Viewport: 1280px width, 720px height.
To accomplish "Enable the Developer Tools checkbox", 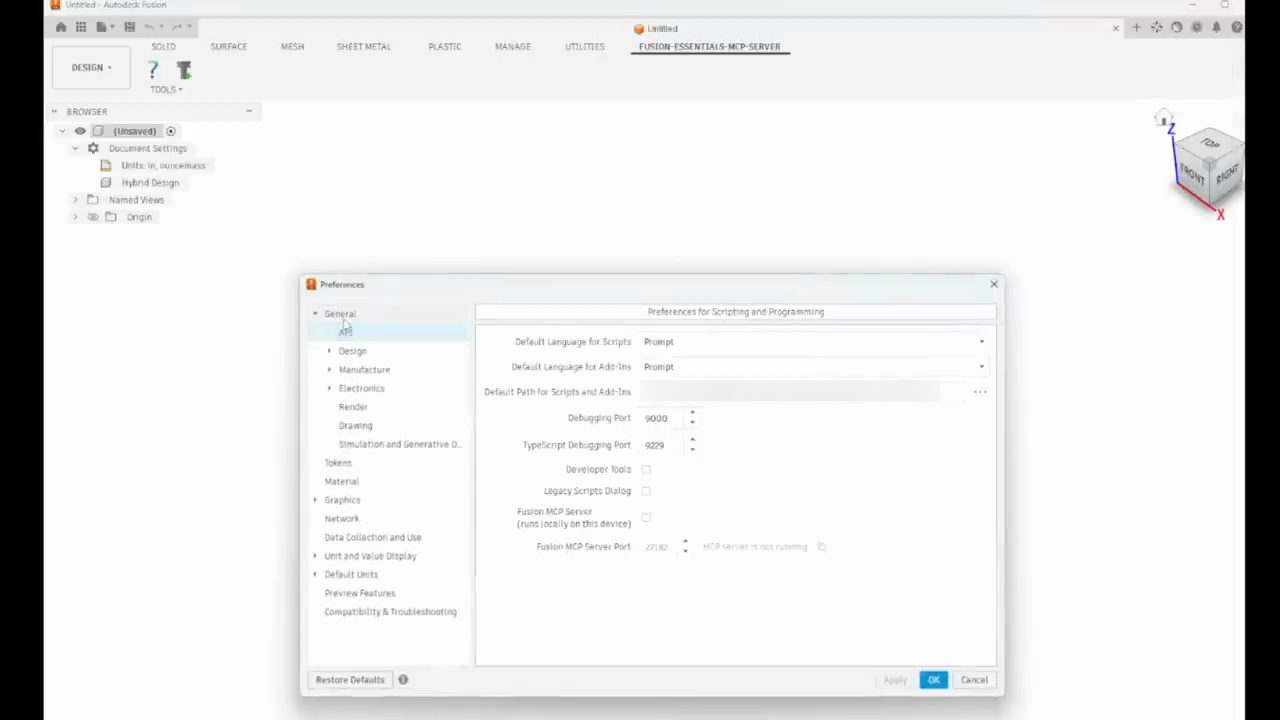I will (646, 470).
